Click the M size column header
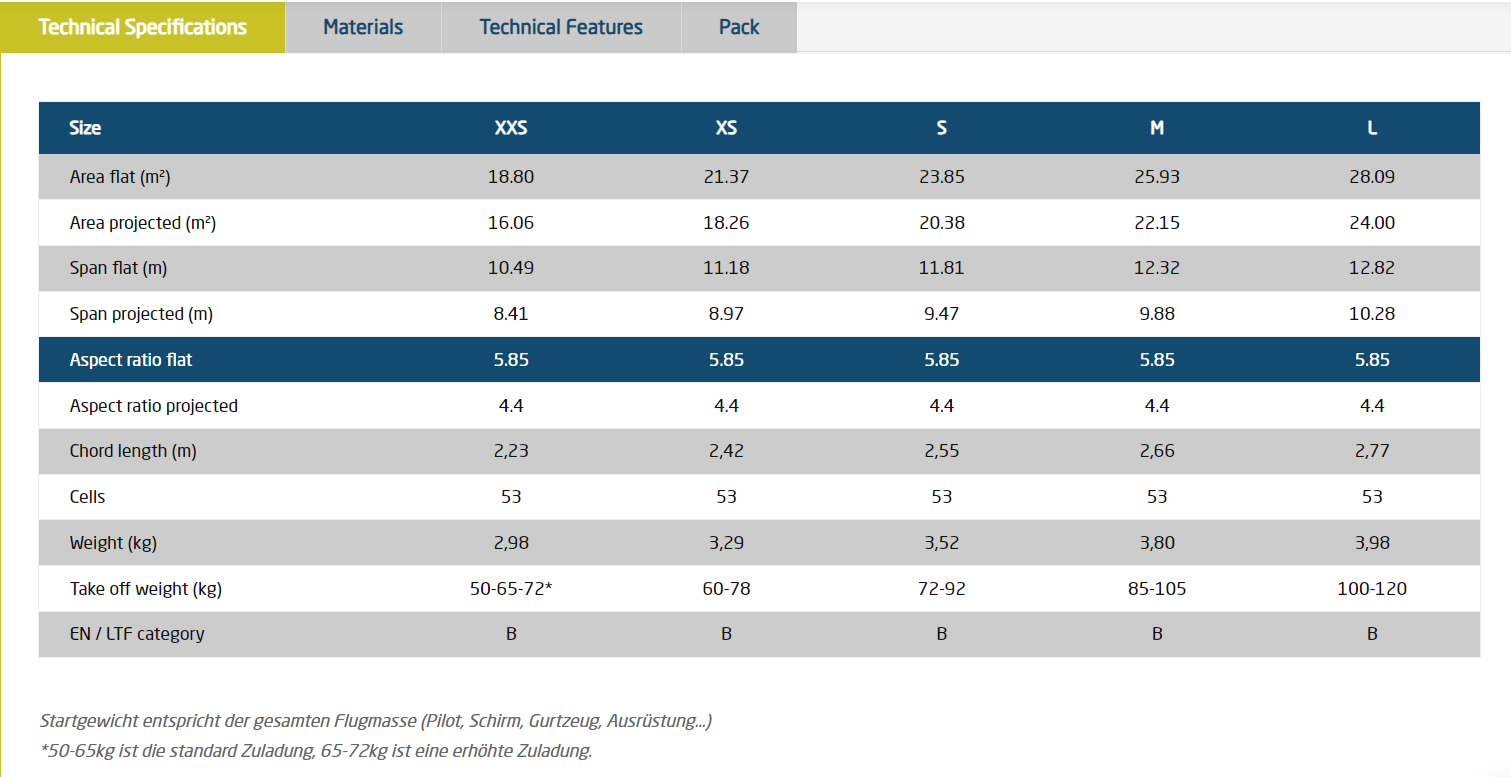This screenshot has width=1511, height=777. click(x=1157, y=128)
